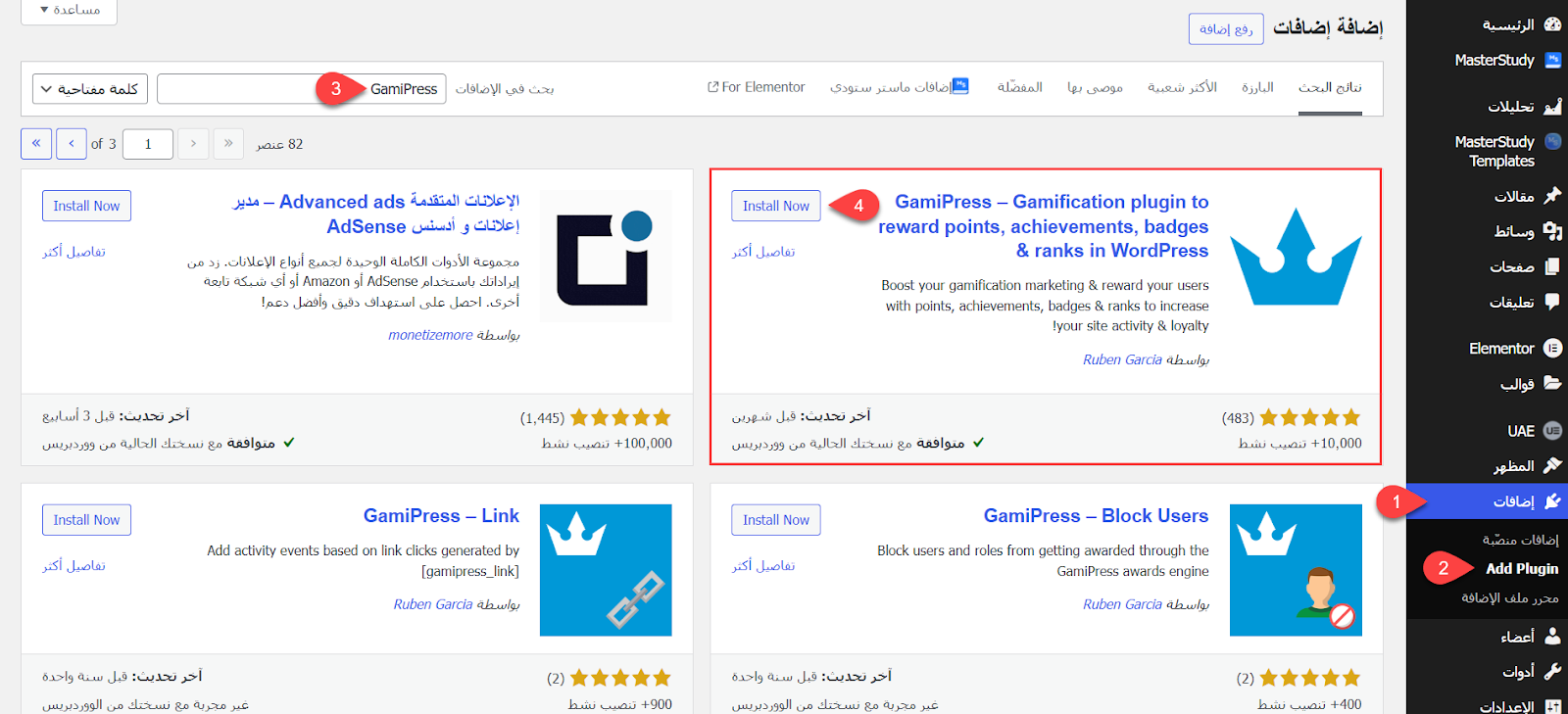Viewport: 1568px width, 714px height.
Task: Open إضافات منصّبة installed plugins submenu
Action: coord(1520,540)
